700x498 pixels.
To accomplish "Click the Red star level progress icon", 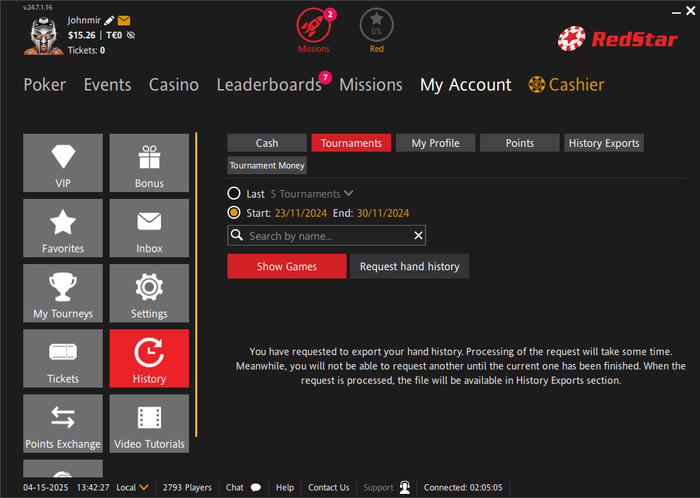I will [x=376, y=25].
